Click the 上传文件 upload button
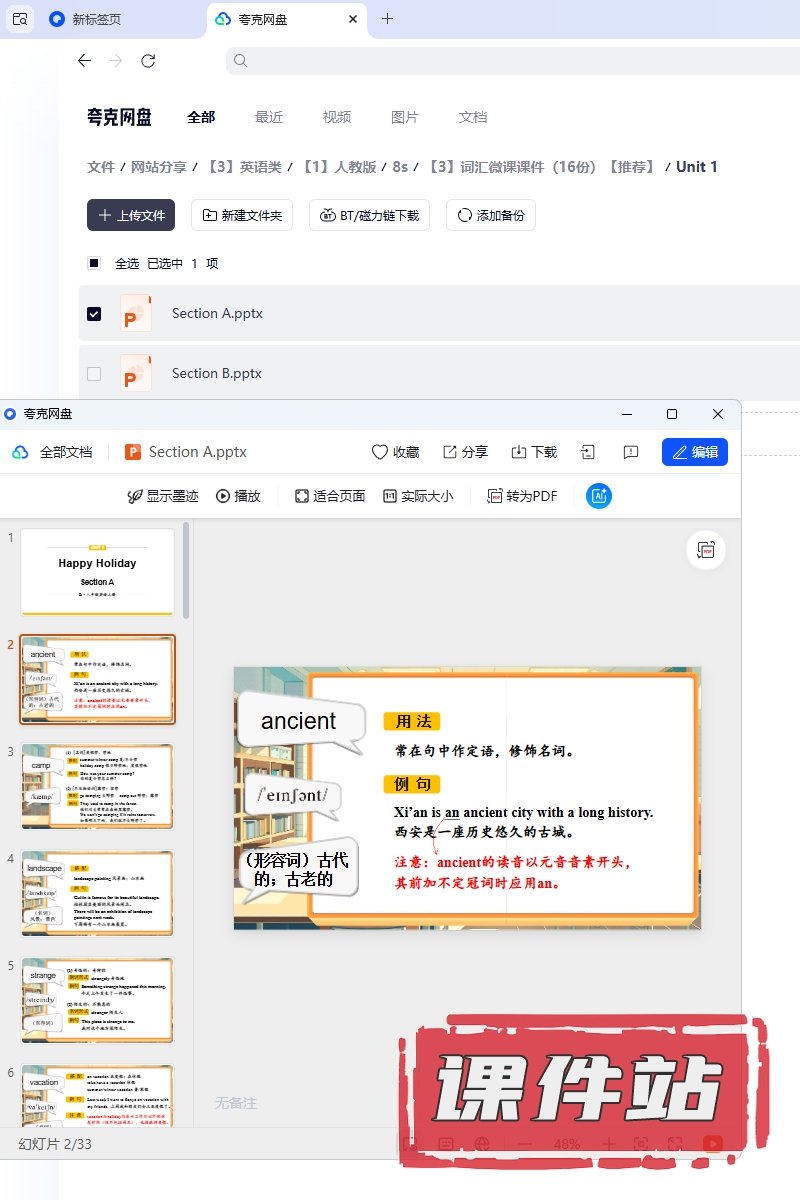The image size is (800, 1200). [x=131, y=215]
